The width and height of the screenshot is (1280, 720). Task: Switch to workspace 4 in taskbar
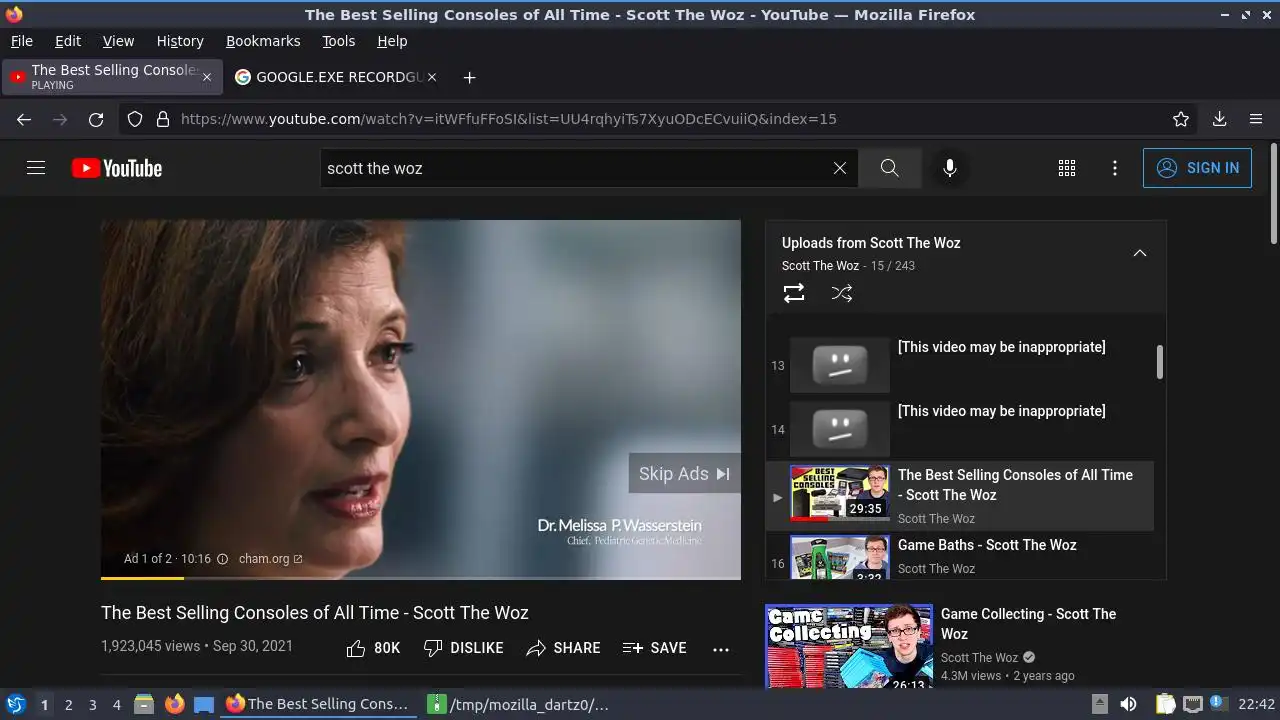(x=116, y=704)
